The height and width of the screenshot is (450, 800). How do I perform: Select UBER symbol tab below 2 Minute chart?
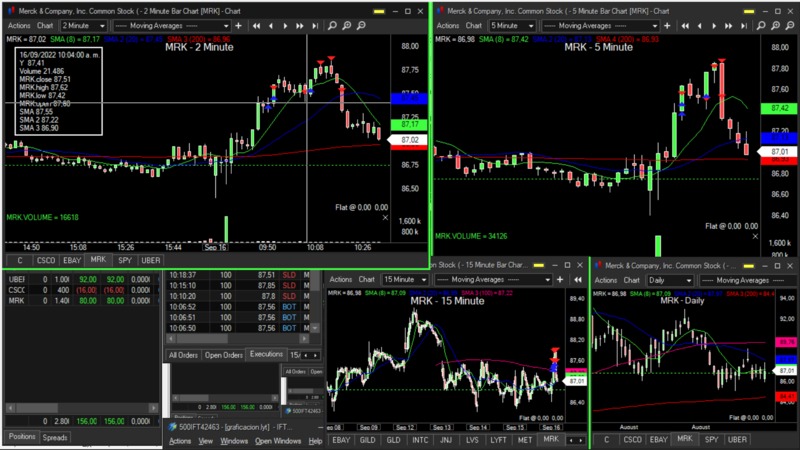(x=150, y=259)
